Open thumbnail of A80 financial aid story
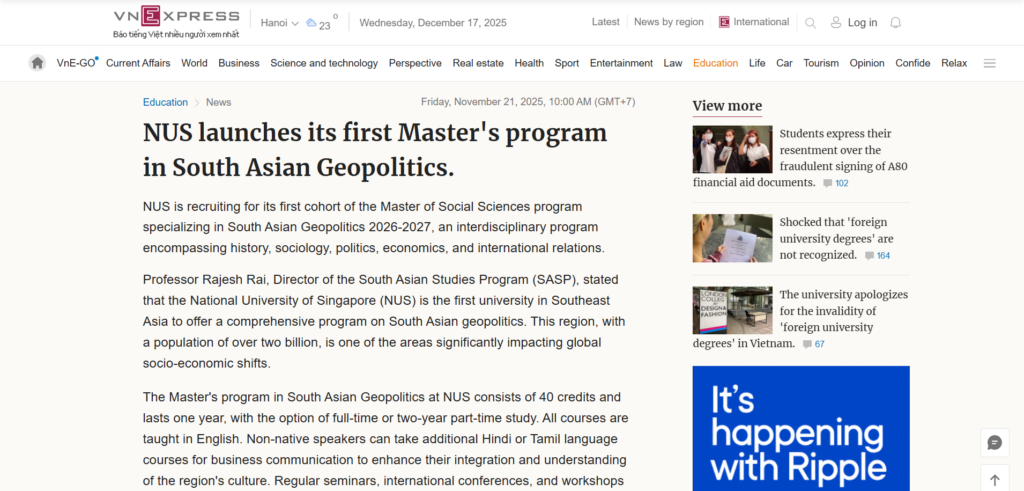 coord(732,149)
